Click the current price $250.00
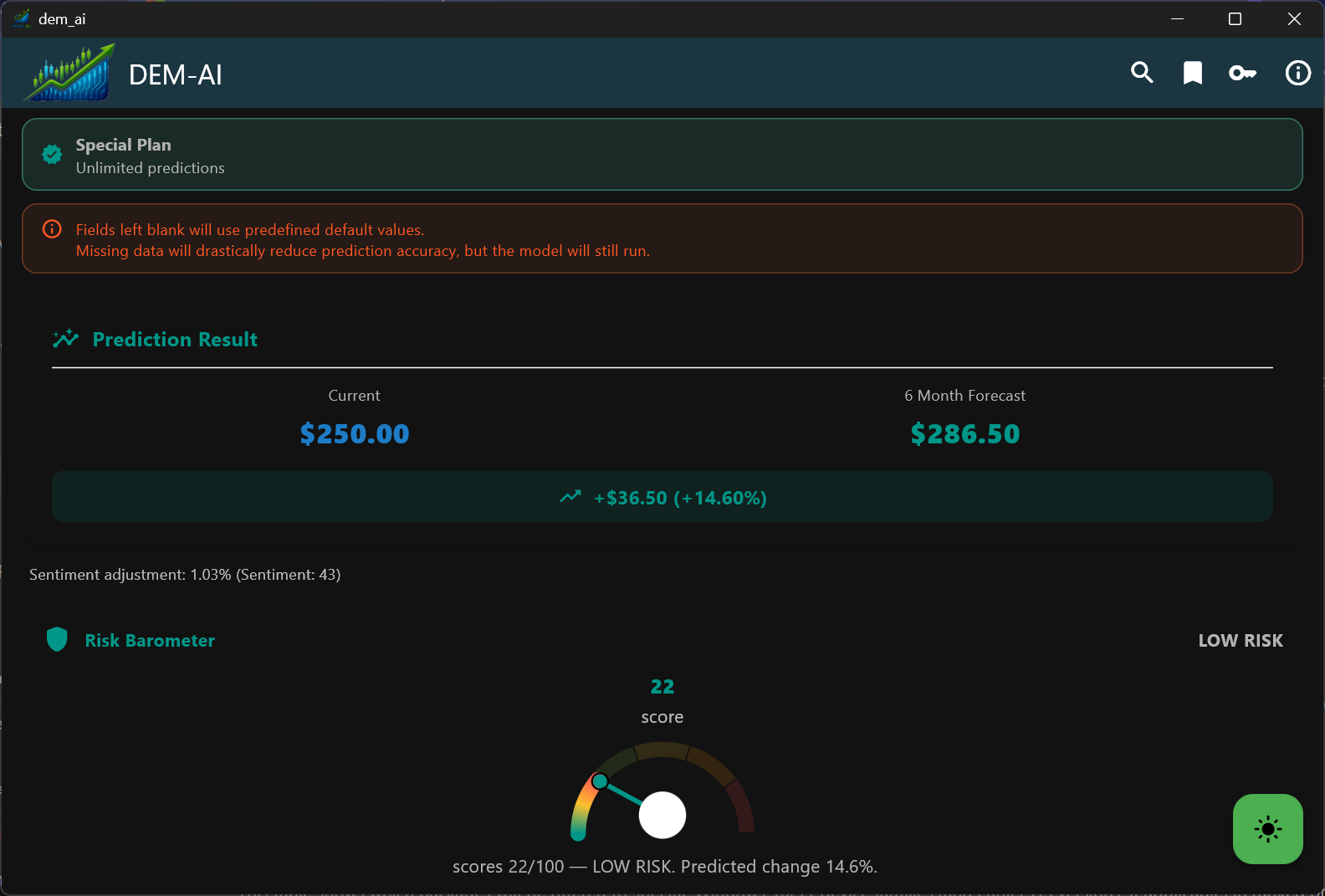 [x=355, y=433]
